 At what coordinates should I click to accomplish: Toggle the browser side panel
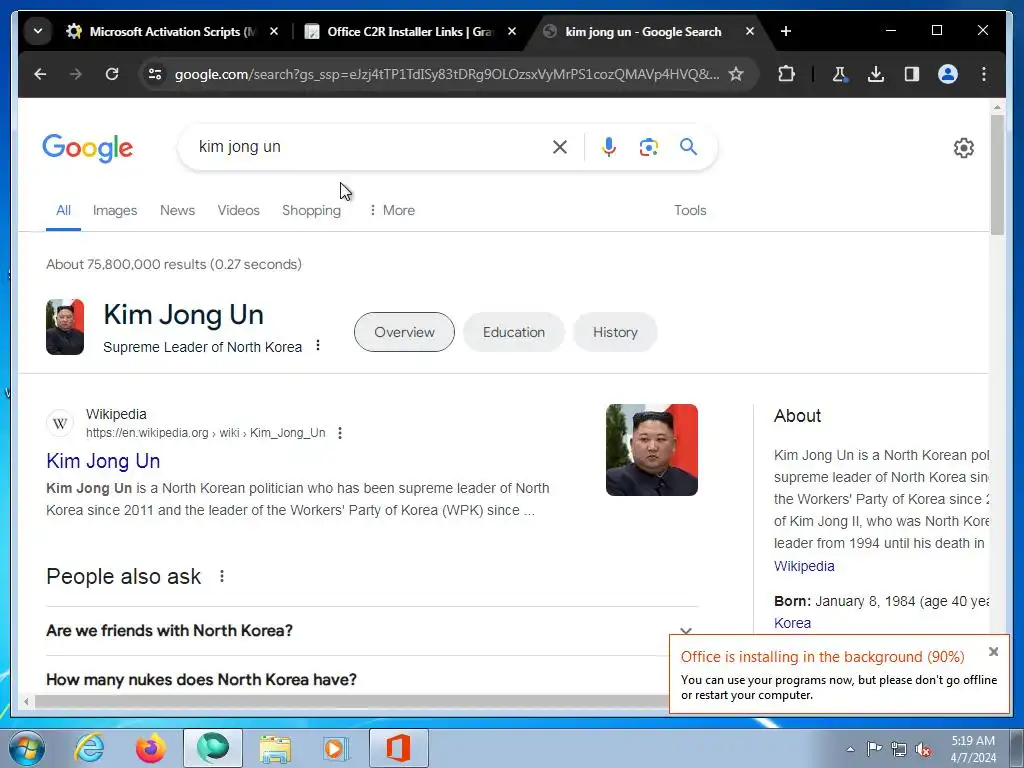click(x=912, y=74)
